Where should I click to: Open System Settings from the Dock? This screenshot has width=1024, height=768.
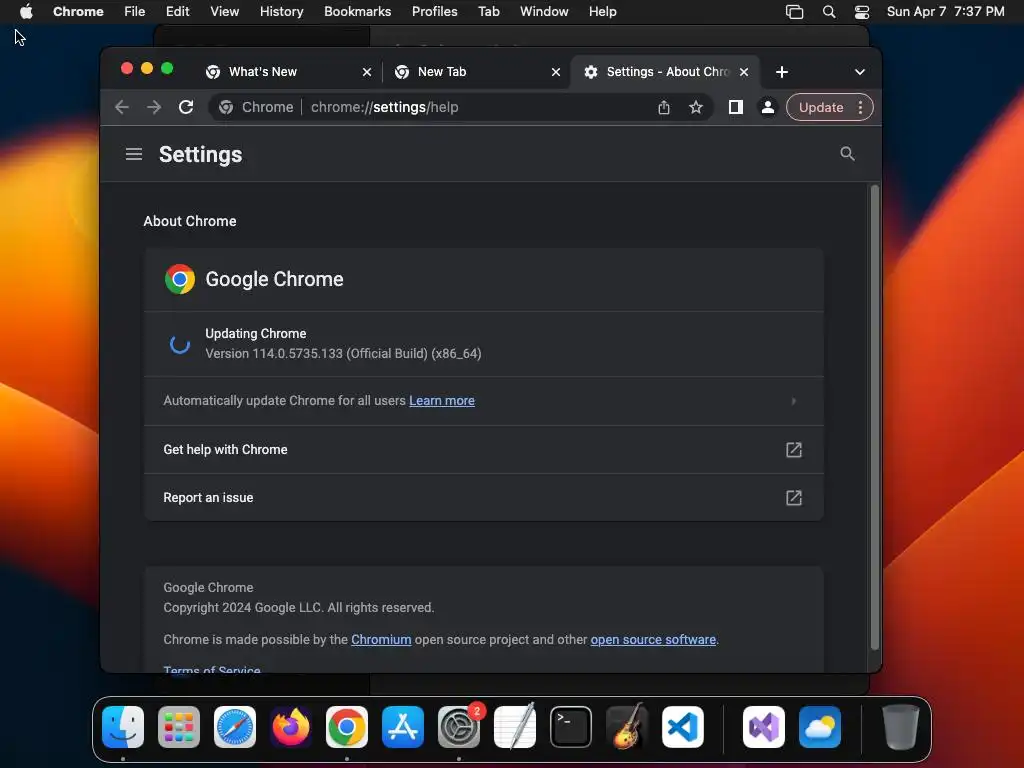point(459,727)
